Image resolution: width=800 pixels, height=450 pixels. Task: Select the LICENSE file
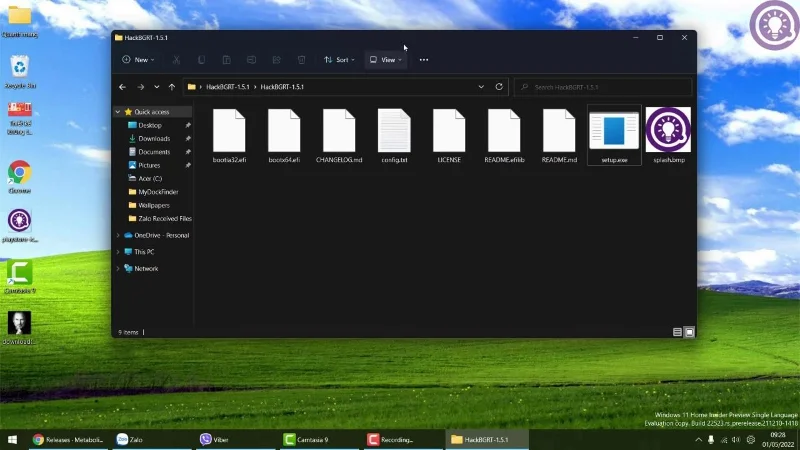pyautogui.click(x=449, y=135)
